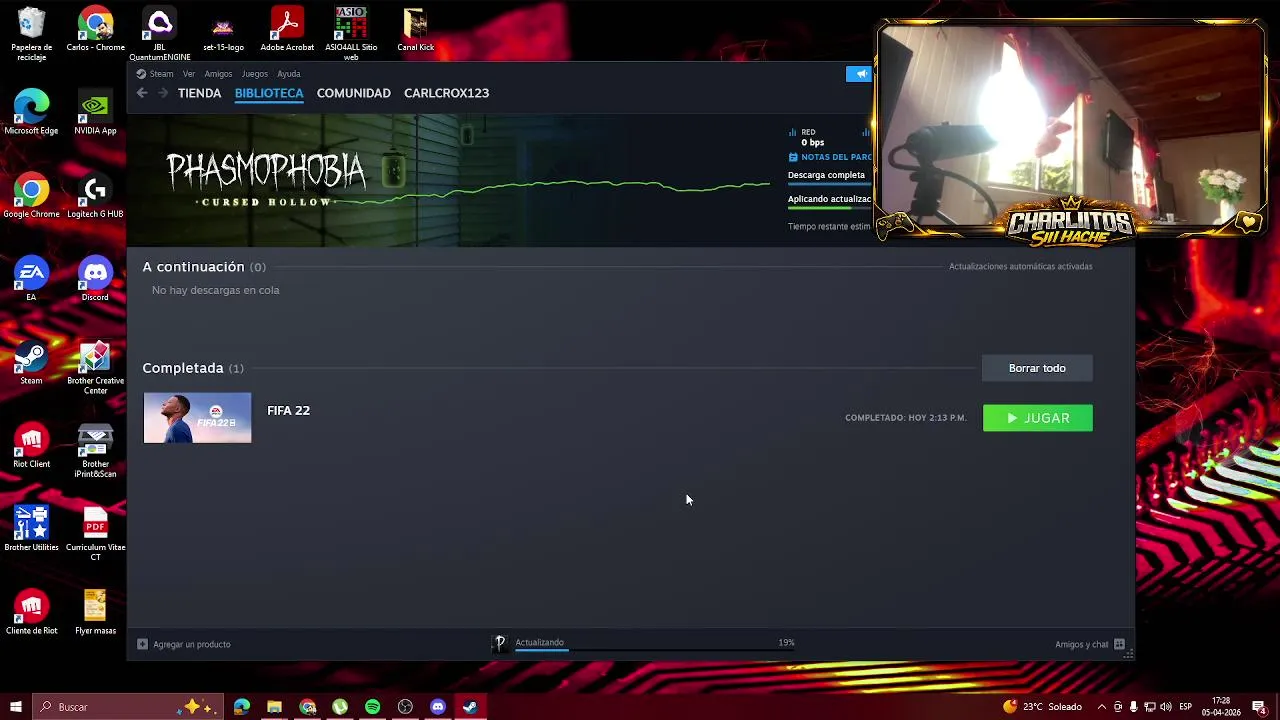Open the Steam menu
Image resolution: width=1280 pixels, height=720 pixels.
click(x=155, y=74)
